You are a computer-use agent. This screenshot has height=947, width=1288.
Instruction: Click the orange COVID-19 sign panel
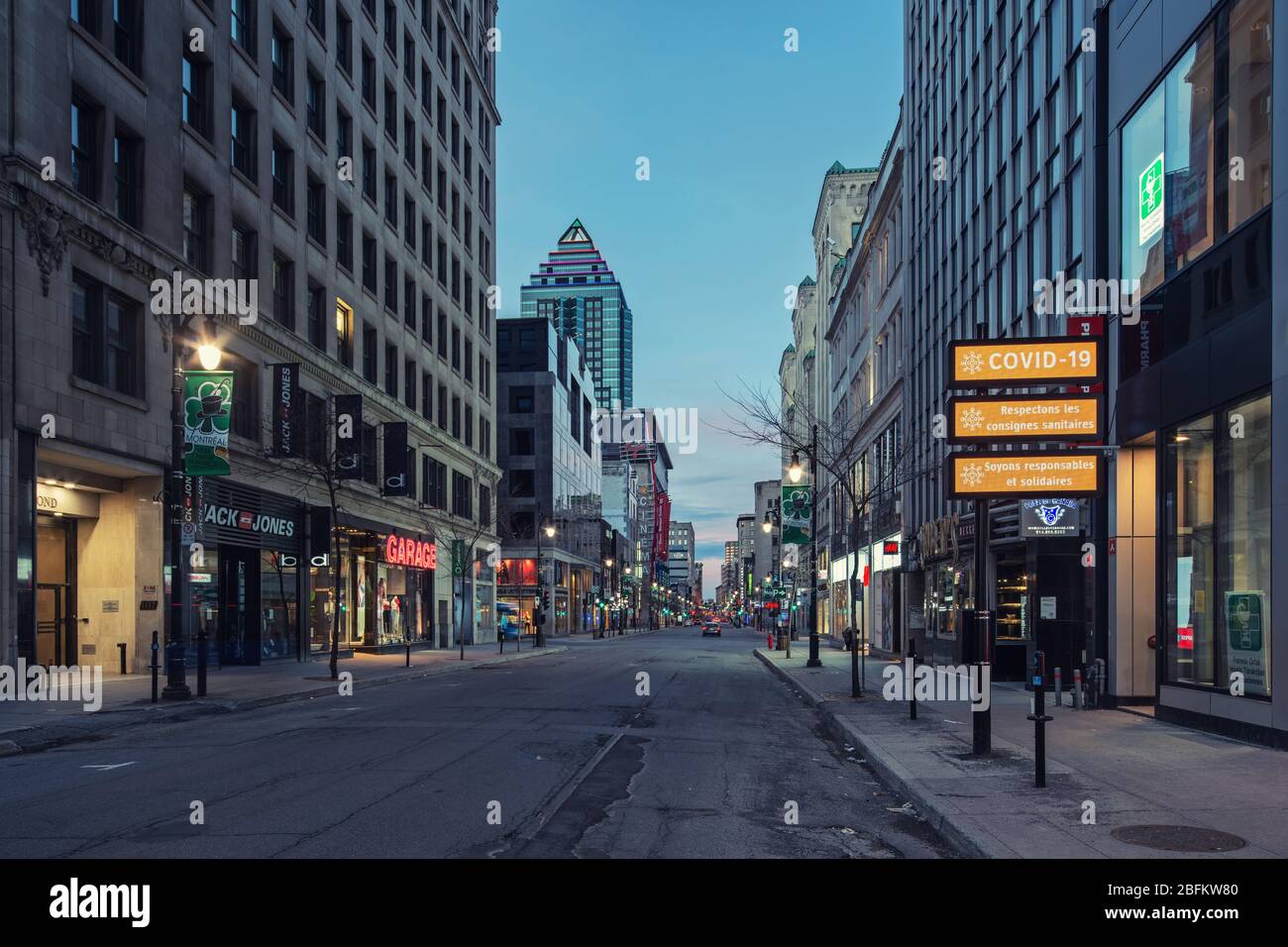click(1024, 361)
